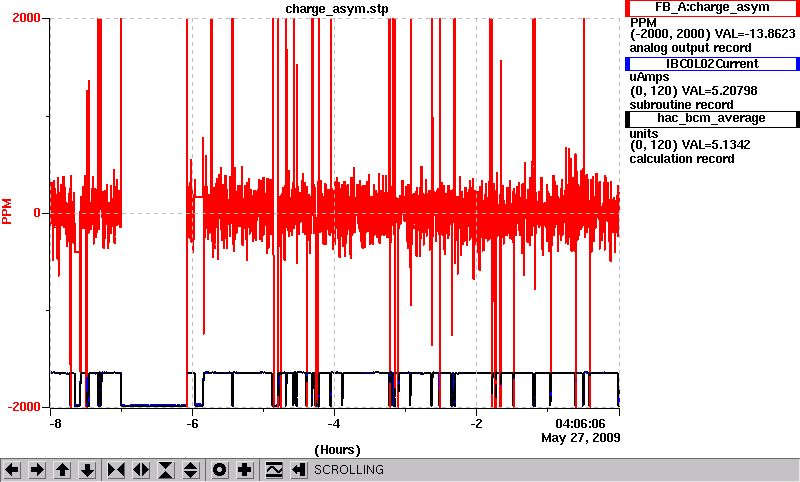
Task: Click the -2000 y-axis tick label
Action: (23, 407)
